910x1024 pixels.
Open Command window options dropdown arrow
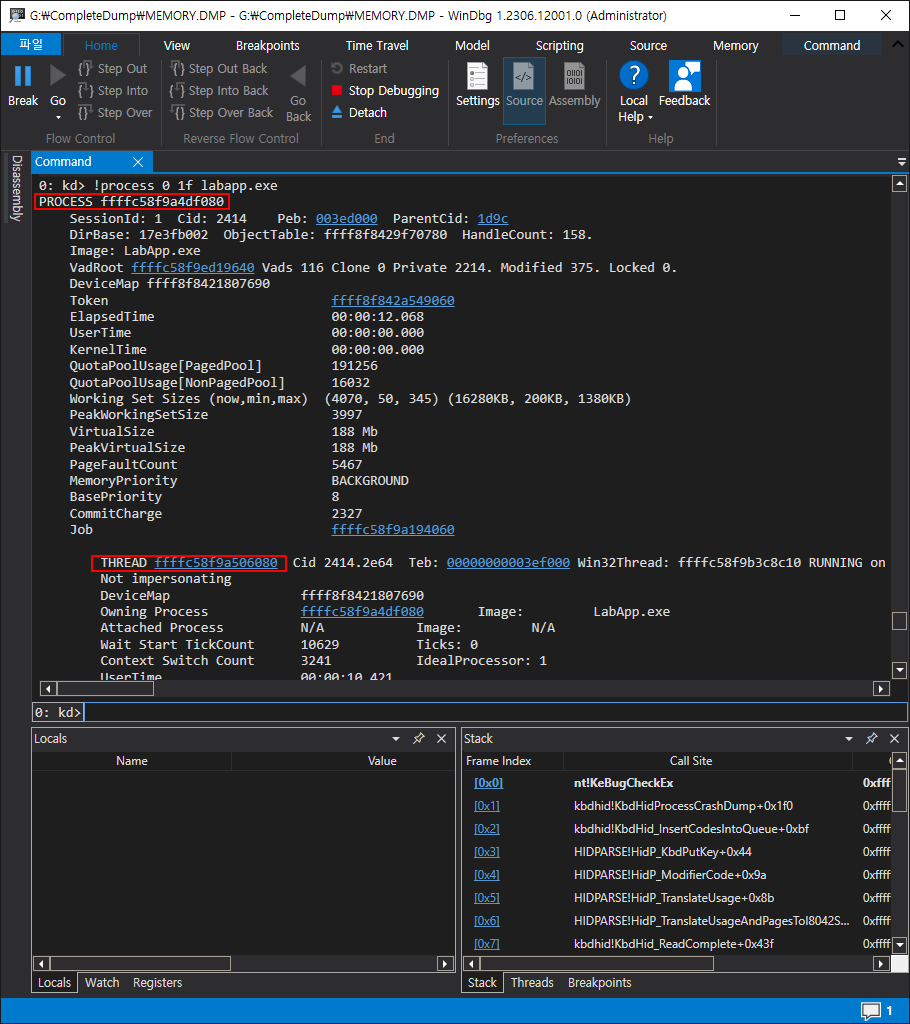point(902,162)
